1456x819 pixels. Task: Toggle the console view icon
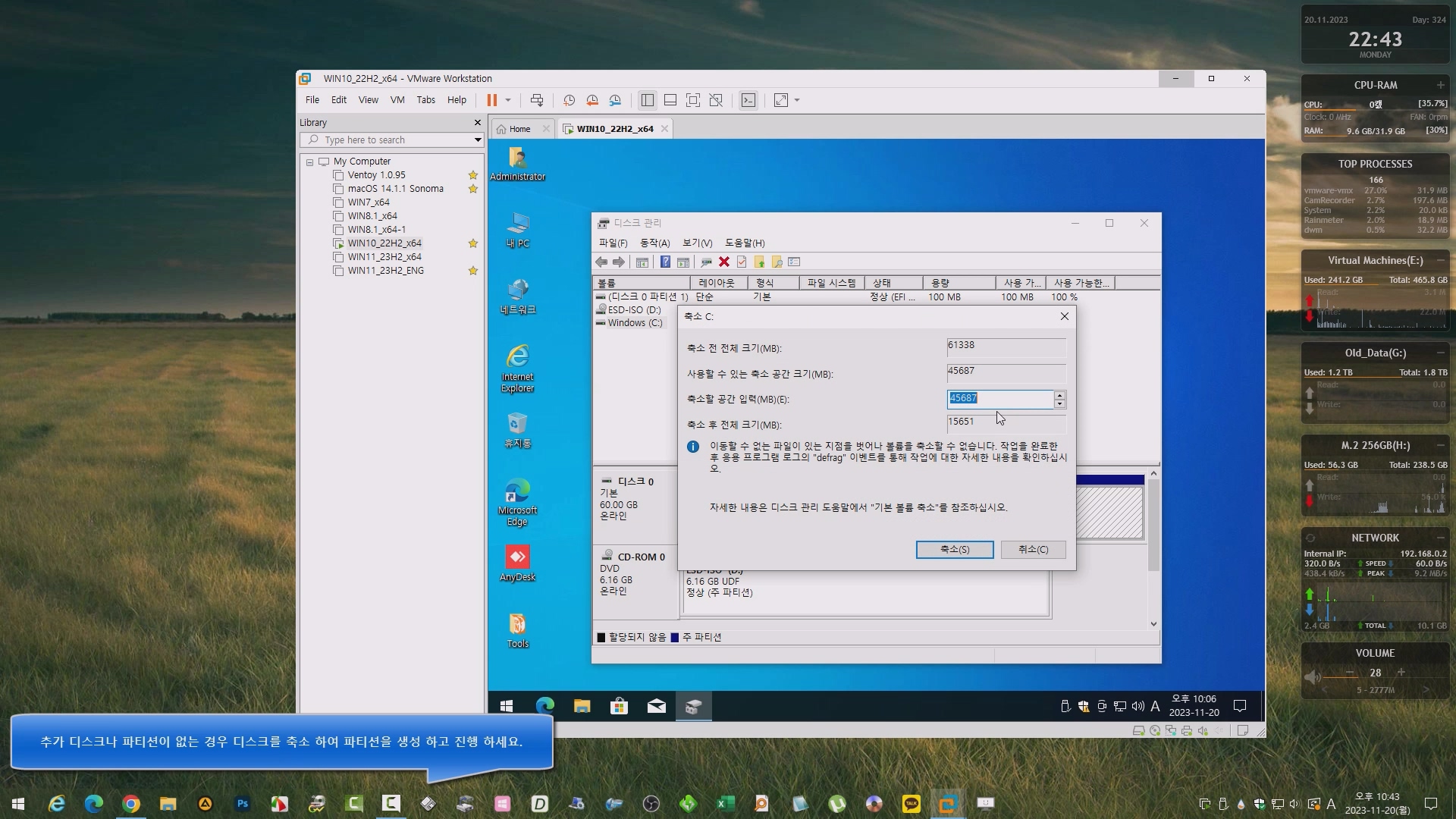click(748, 100)
